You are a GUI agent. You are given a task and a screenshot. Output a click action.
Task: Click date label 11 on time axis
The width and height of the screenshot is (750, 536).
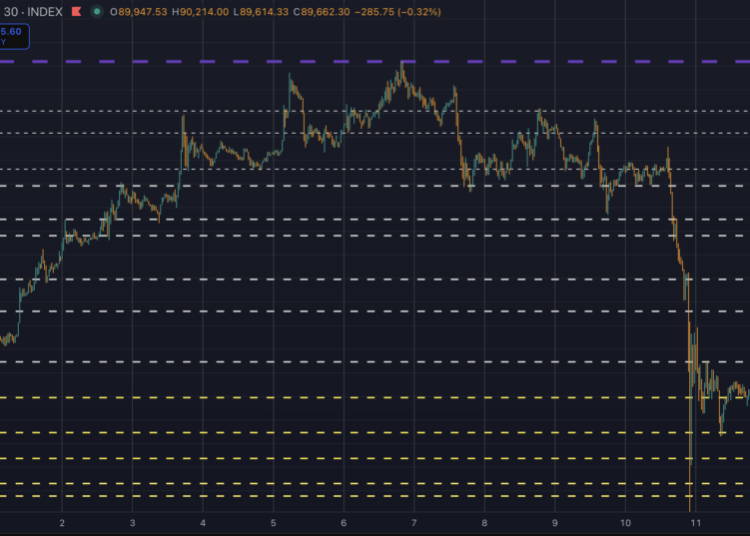pos(695,523)
